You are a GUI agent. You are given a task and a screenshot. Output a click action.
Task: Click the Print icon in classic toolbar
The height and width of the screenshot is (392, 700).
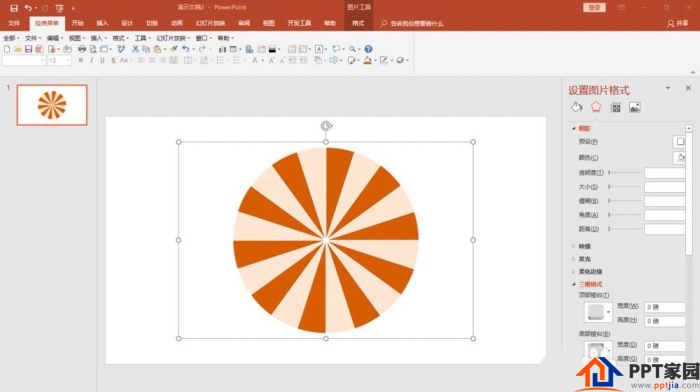pyautogui.click(x=82, y=49)
